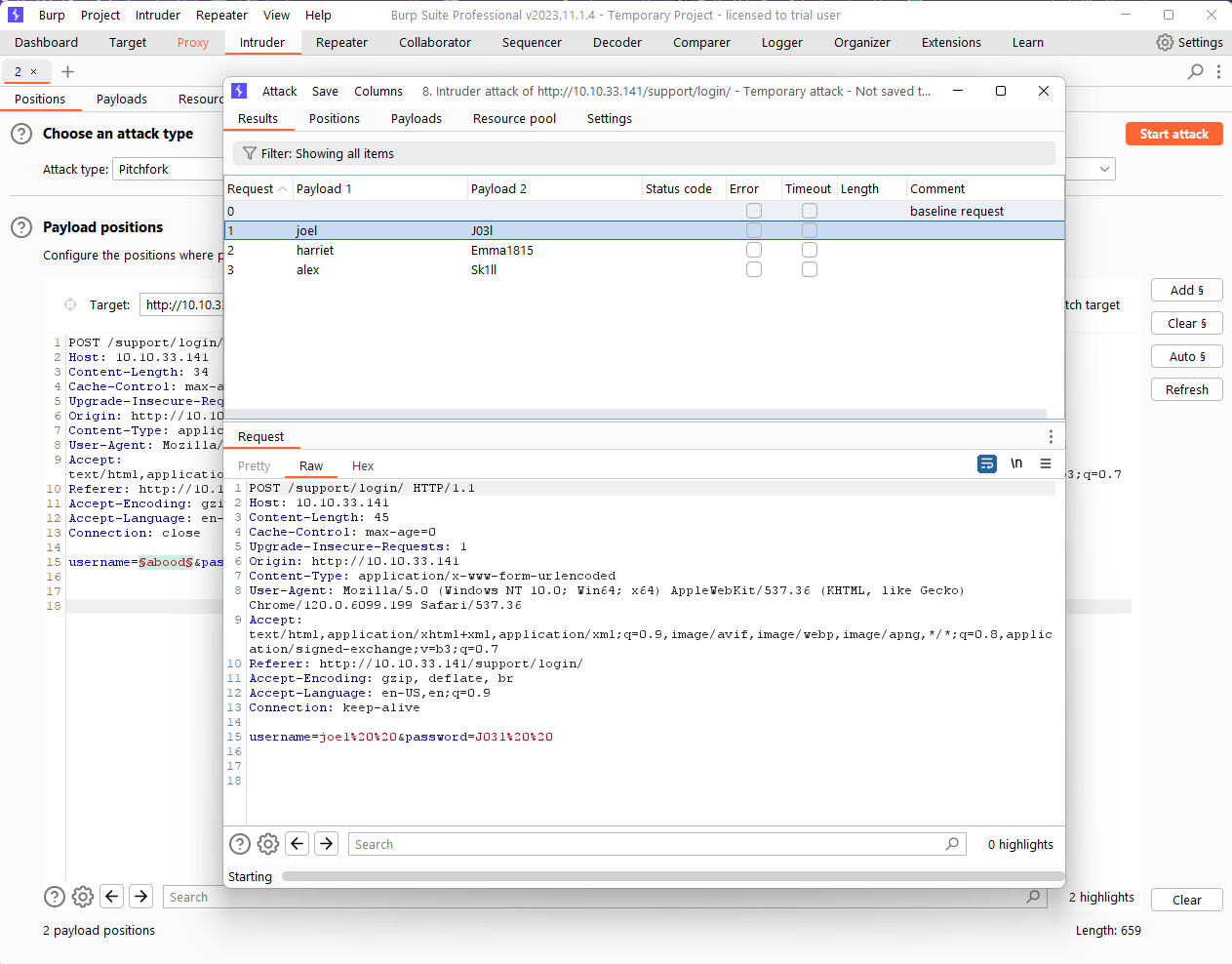
Task: Go to next match in main Intruder editor
Action: pyautogui.click(x=141, y=896)
